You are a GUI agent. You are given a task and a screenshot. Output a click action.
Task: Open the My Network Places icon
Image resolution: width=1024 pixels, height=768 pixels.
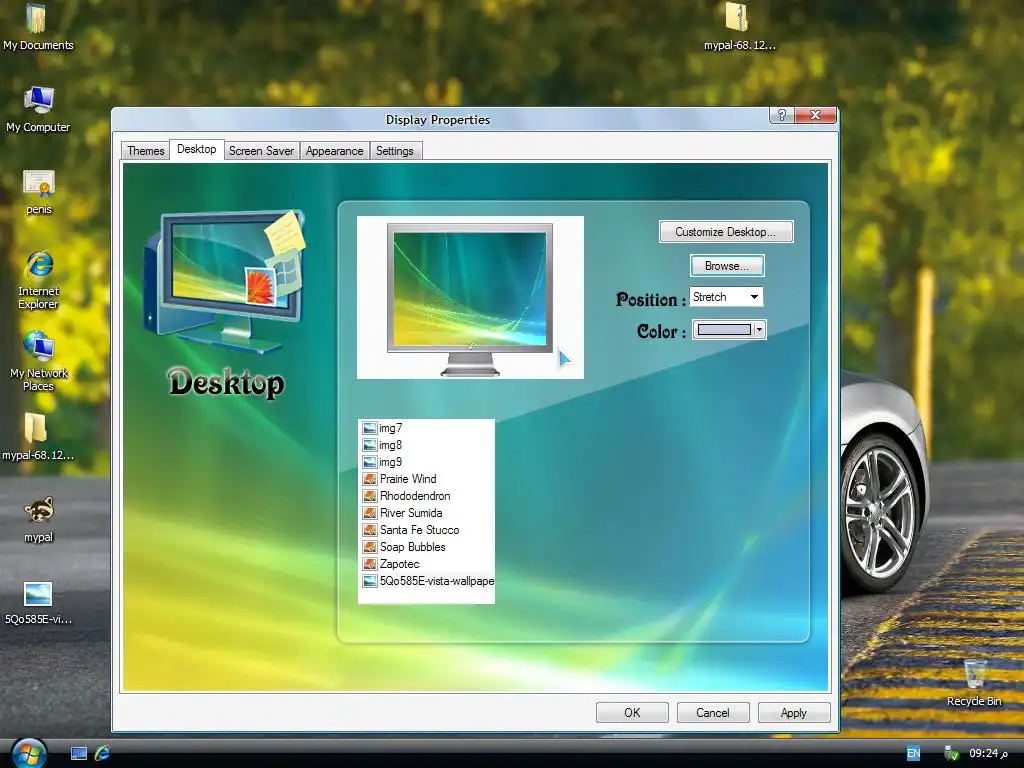pos(39,361)
